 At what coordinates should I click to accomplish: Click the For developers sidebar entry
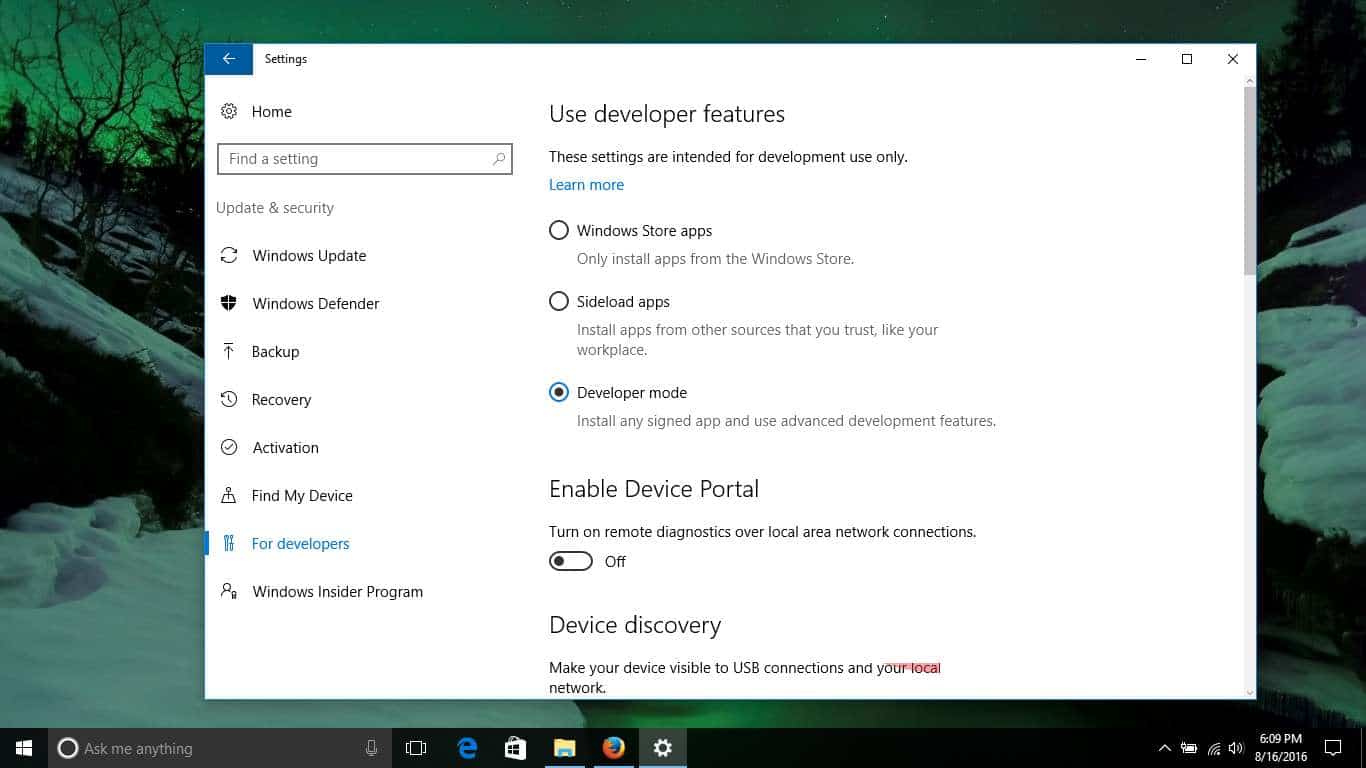tap(300, 544)
